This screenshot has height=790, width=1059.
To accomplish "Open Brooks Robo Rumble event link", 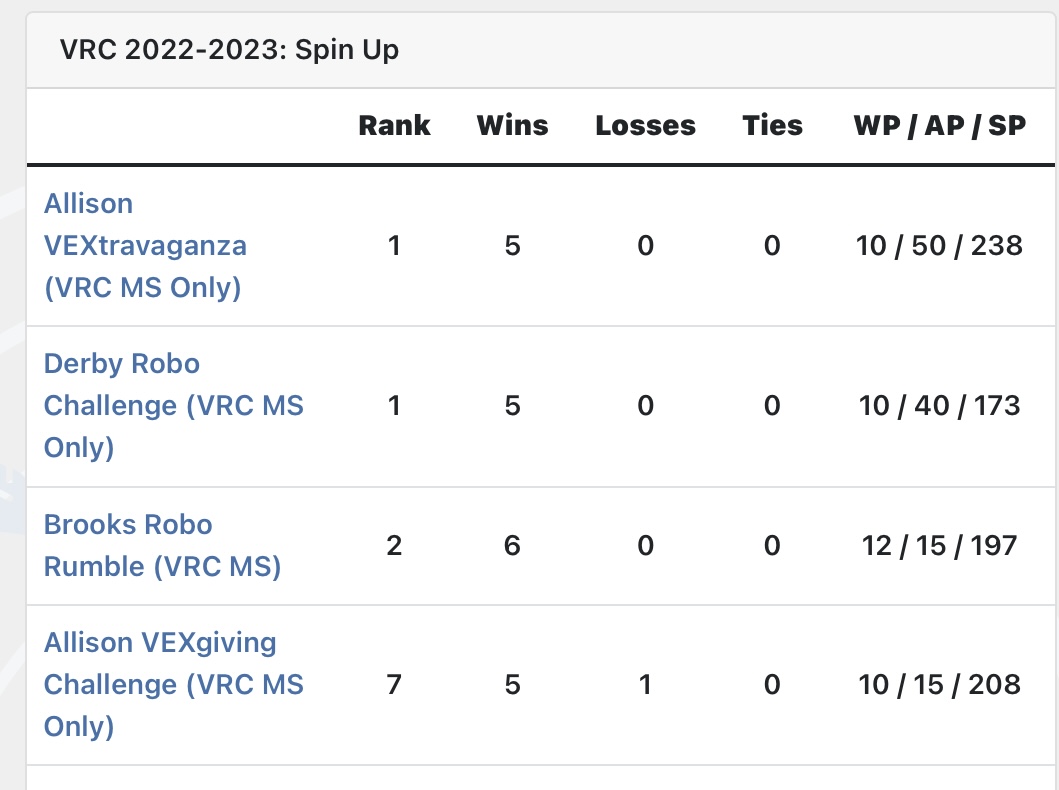I will pos(162,546).
